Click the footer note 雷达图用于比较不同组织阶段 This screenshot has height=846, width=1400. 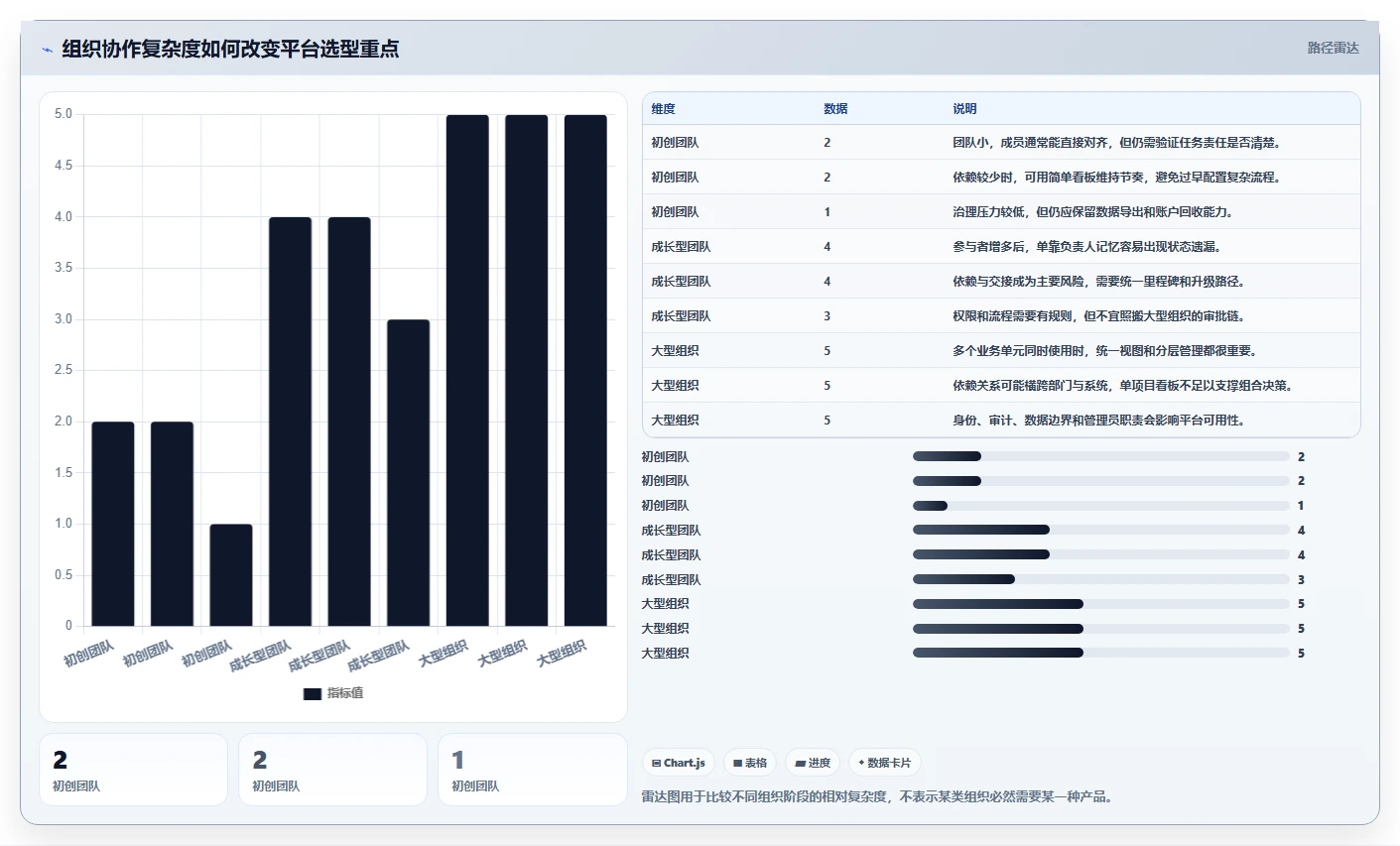[x=877, y=796]
